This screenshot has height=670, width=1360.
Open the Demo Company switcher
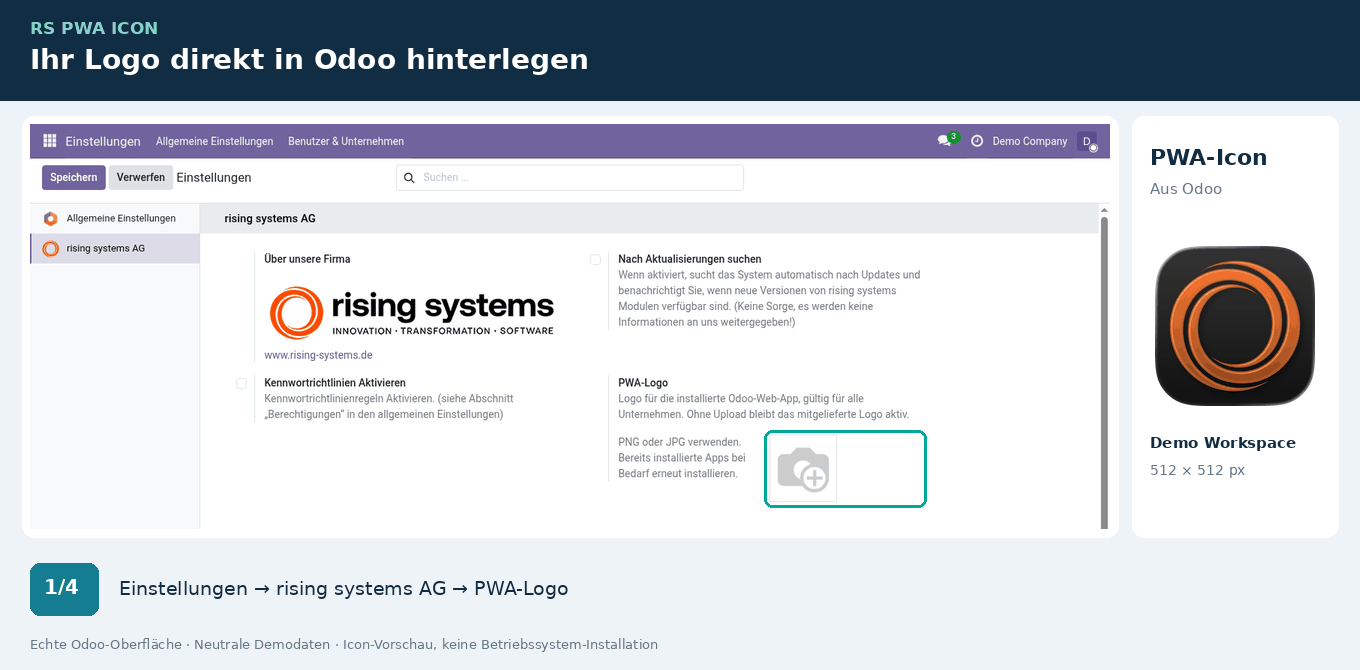point(1029,141)
